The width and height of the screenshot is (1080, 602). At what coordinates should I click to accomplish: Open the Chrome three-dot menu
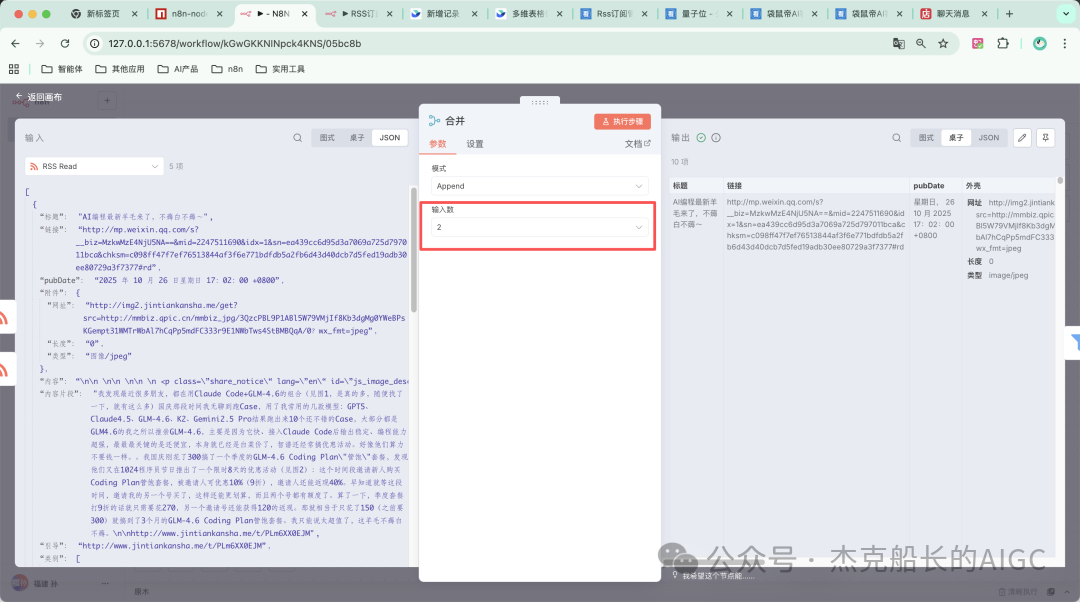coord(1065,43)
